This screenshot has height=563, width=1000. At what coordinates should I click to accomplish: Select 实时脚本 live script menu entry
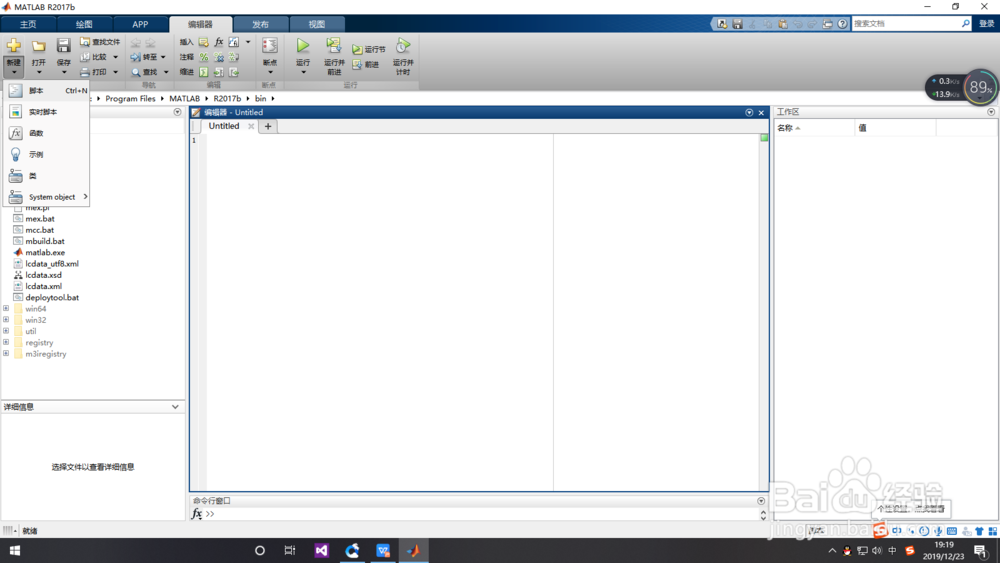click(46, 112)
